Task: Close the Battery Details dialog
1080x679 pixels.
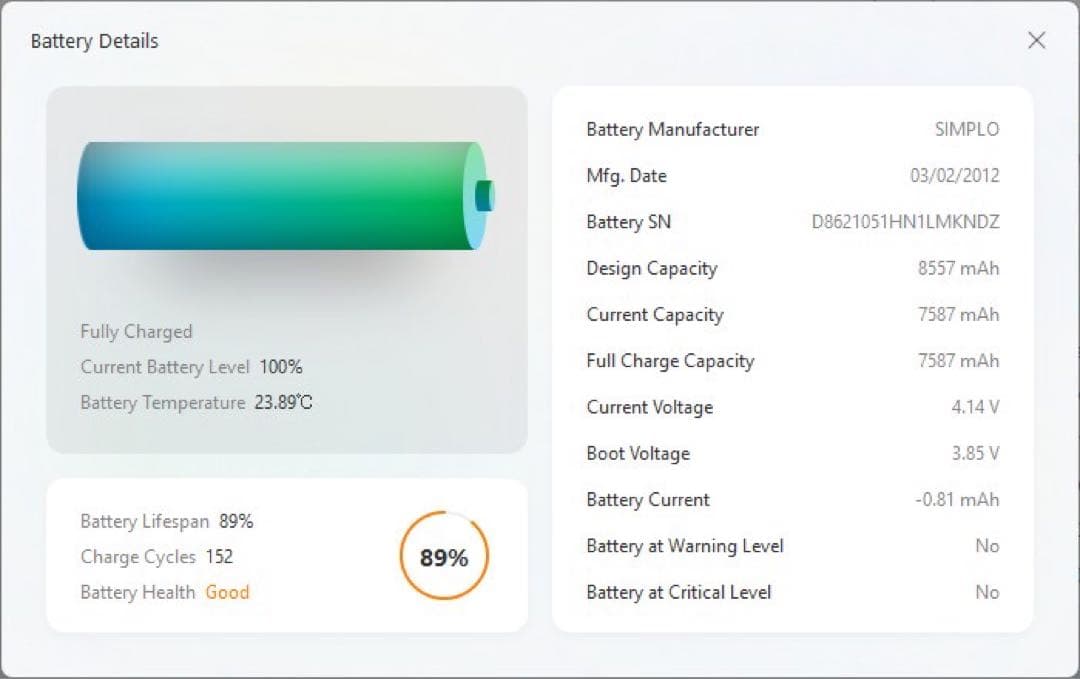Action: 1037,40
